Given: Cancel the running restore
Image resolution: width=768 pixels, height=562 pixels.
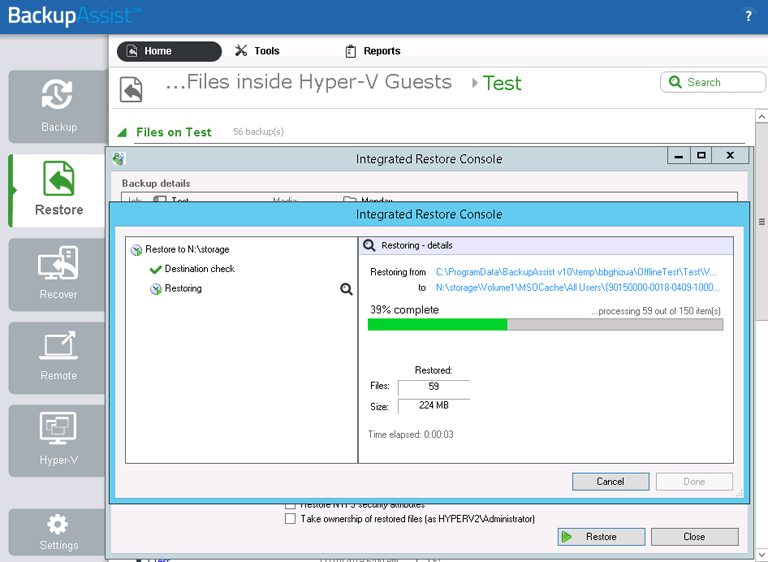Looking at the screenshot, I should click(610, 481).
